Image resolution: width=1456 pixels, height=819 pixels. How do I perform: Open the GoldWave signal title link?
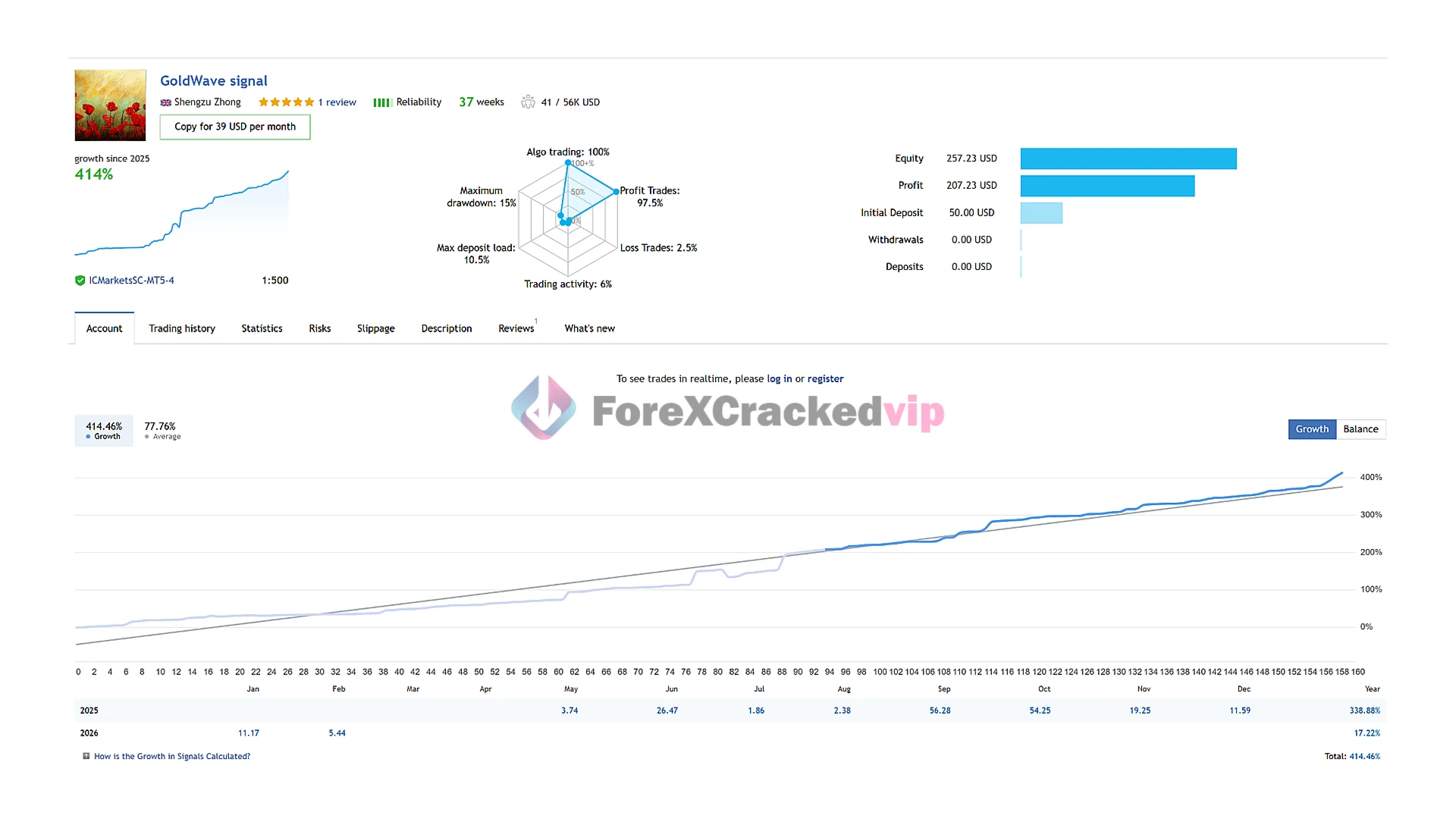point(214,80)
